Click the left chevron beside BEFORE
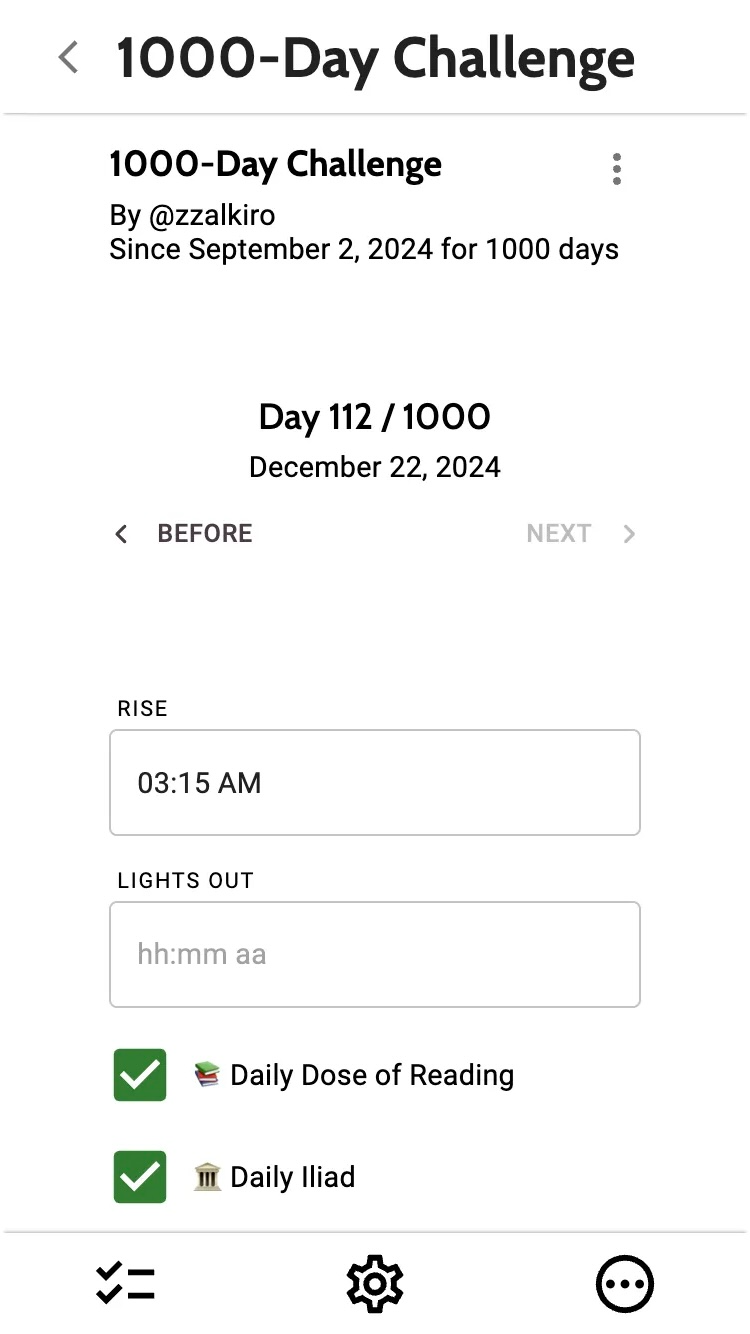Viewport: 750px width, 1334px height. [x=122, y=534]
